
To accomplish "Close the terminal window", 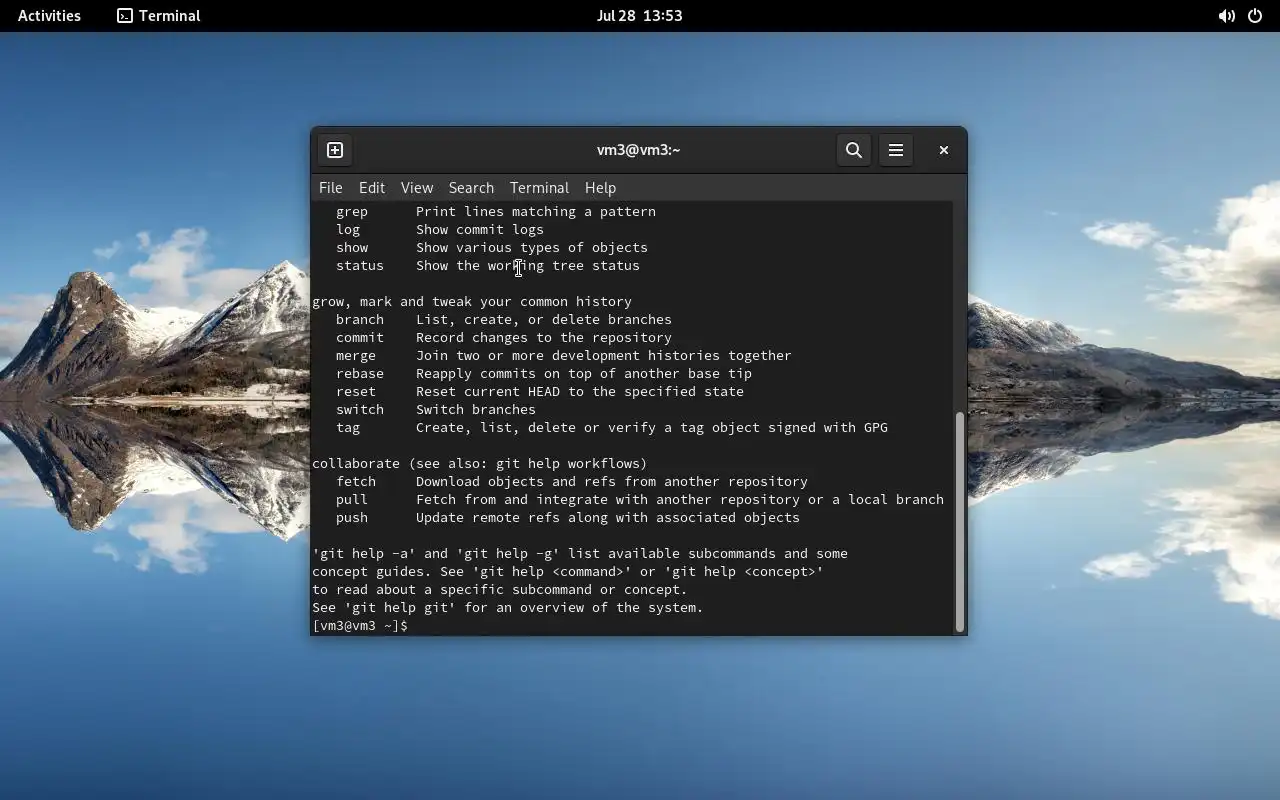I will 943,150.
